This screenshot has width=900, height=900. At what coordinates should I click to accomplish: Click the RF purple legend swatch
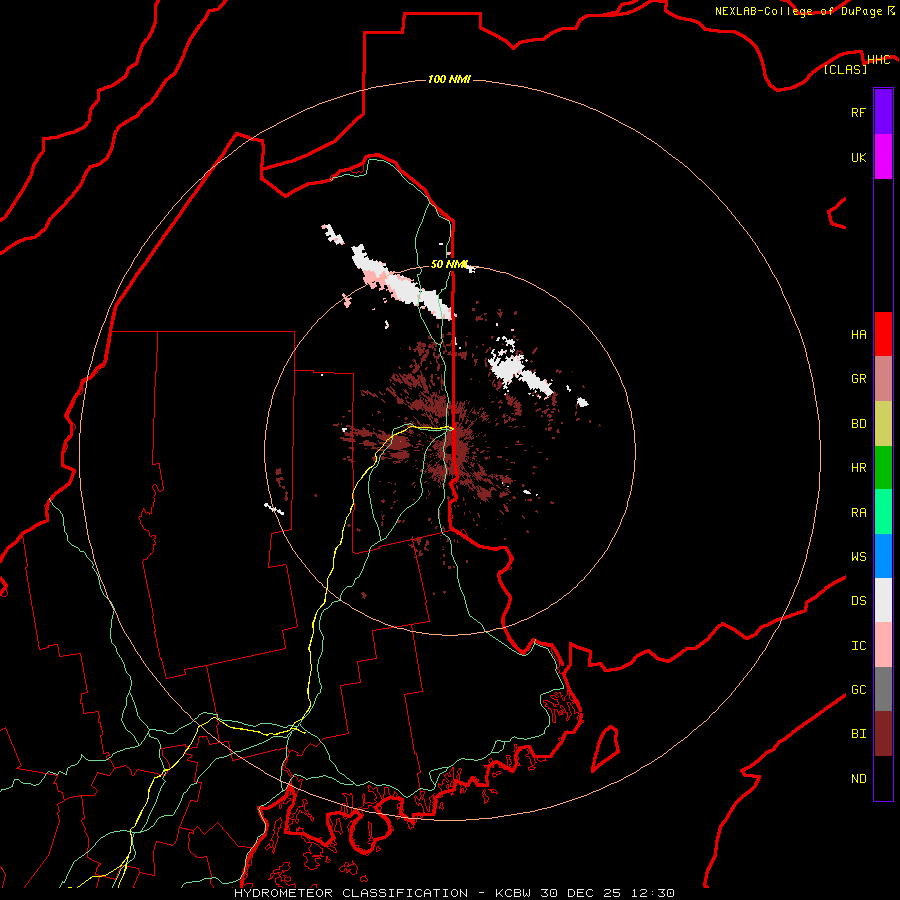pos(883,112)
